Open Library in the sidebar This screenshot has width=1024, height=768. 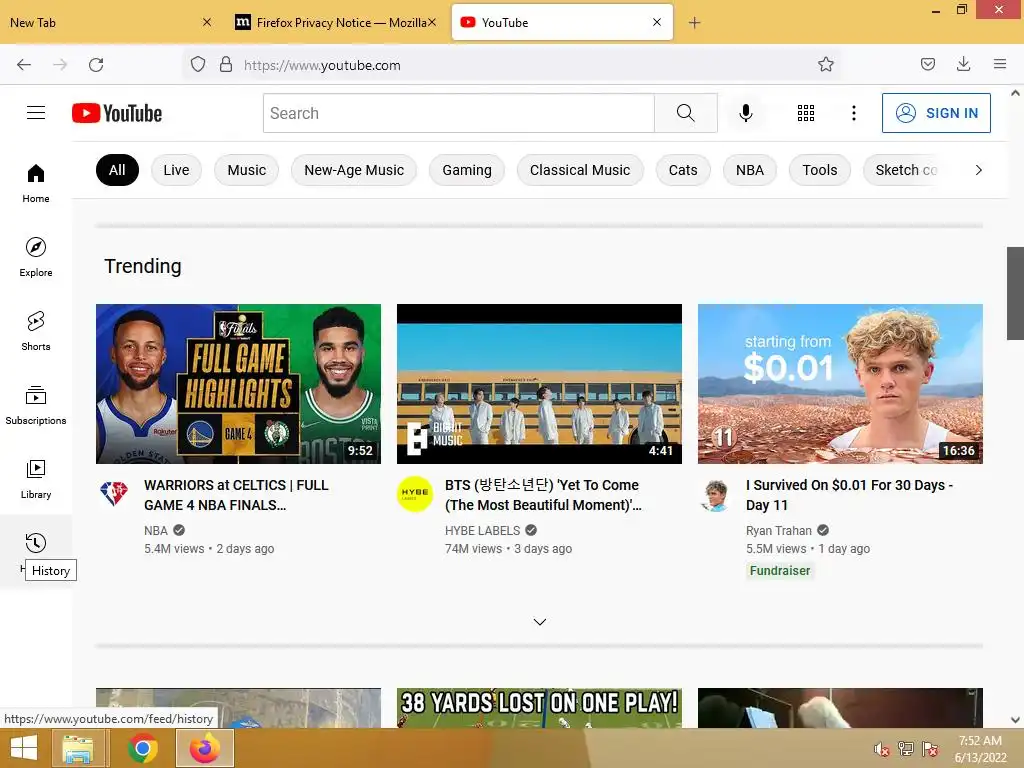[36, 479]
